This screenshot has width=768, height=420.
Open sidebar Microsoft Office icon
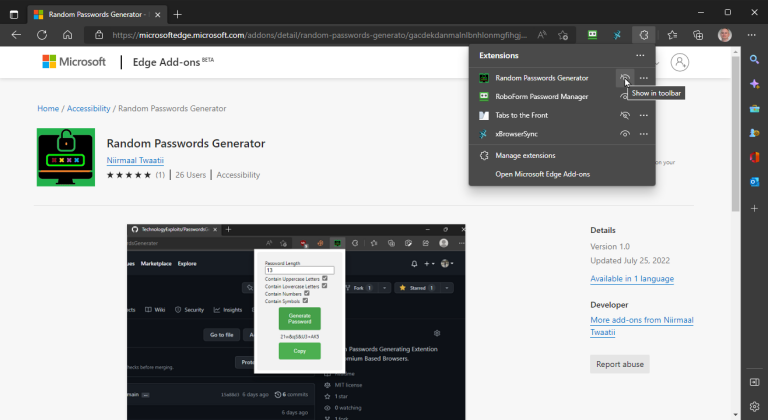pyautogui.click(x=754, y=157)
